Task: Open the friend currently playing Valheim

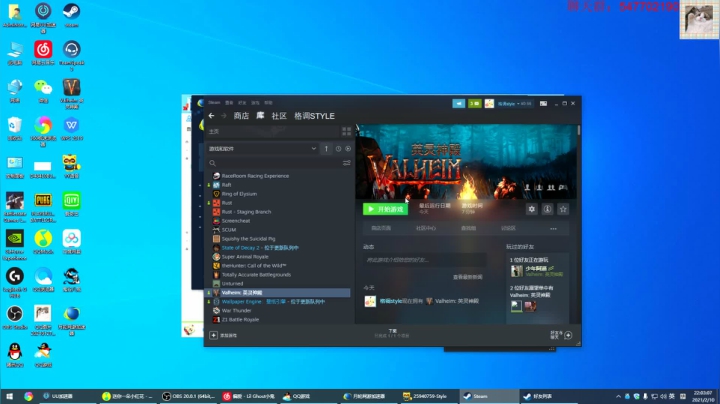Action: (x=537, y=271)
